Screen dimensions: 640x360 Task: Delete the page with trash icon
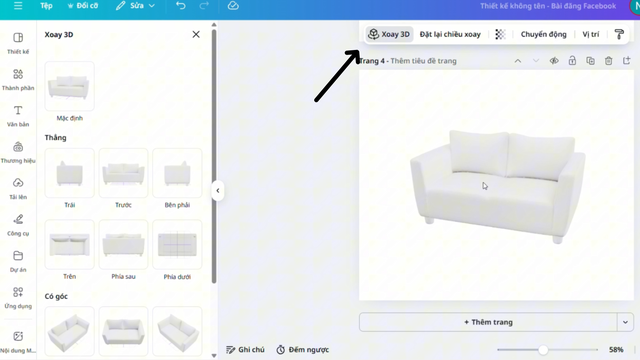click(609, 61)
